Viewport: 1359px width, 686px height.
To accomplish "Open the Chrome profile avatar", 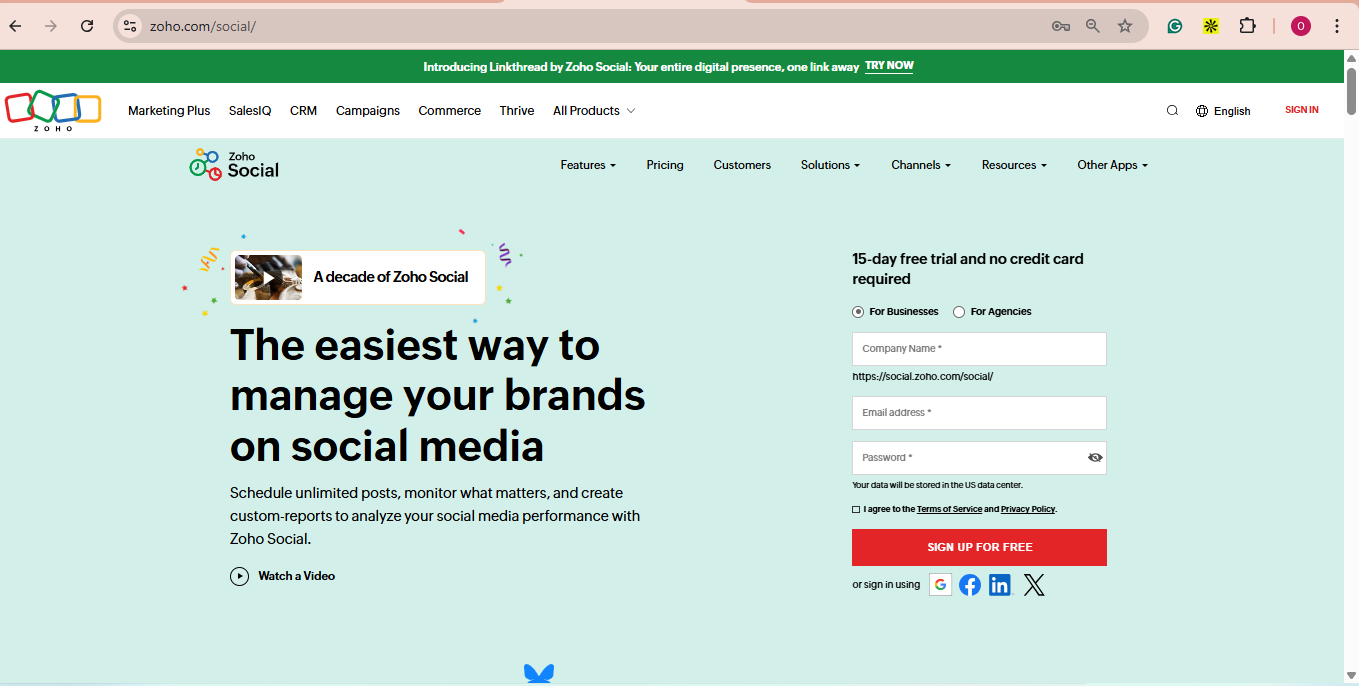I will [1301, 26].
